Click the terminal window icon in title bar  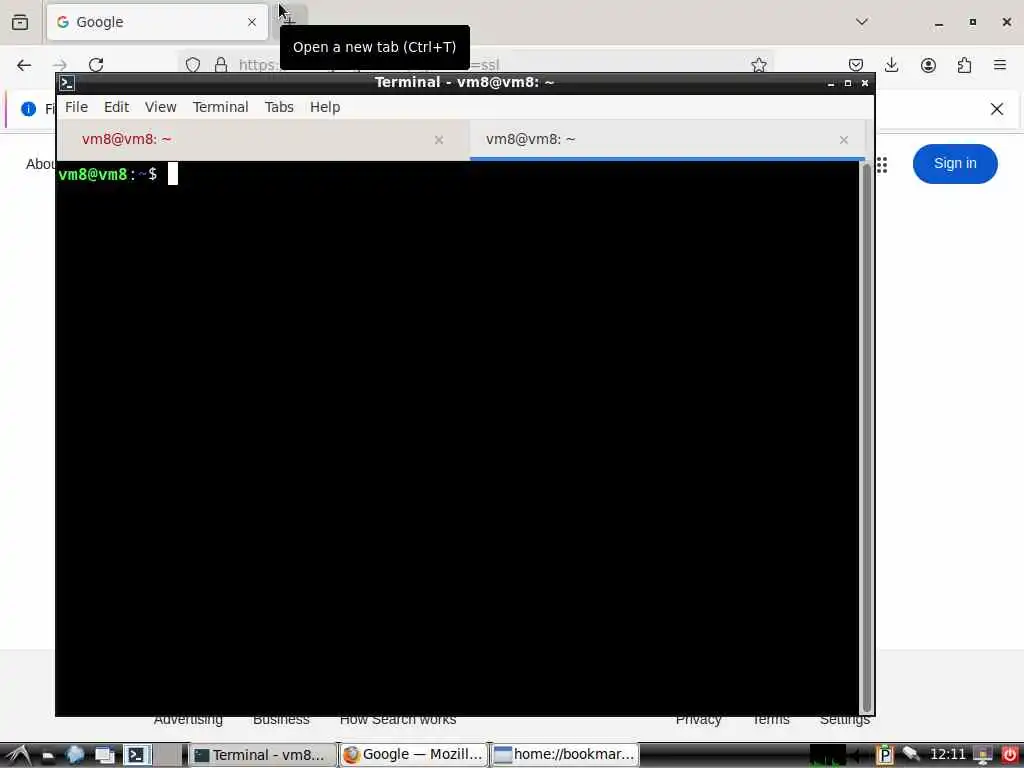[67, 83]
